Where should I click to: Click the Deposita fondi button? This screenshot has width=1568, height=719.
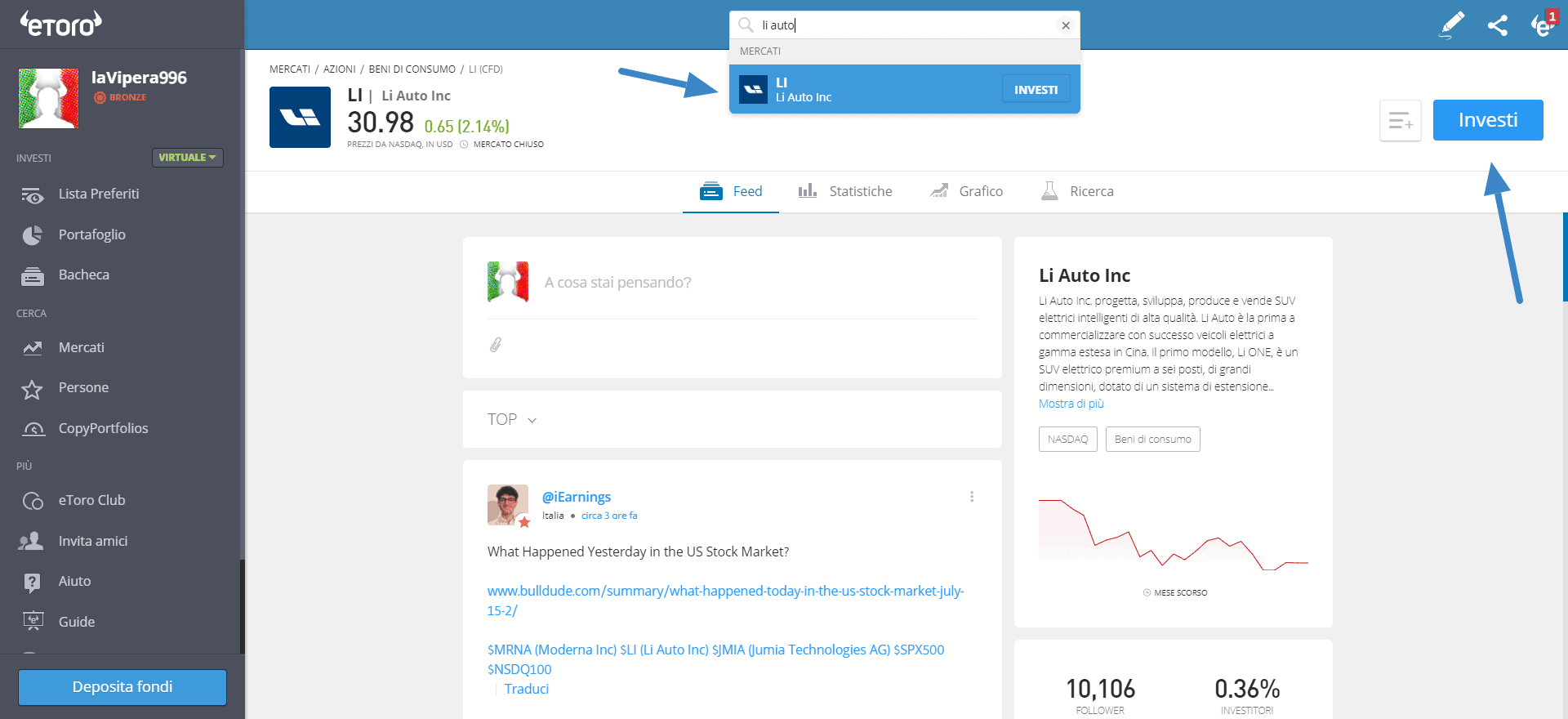pos(122,687)
